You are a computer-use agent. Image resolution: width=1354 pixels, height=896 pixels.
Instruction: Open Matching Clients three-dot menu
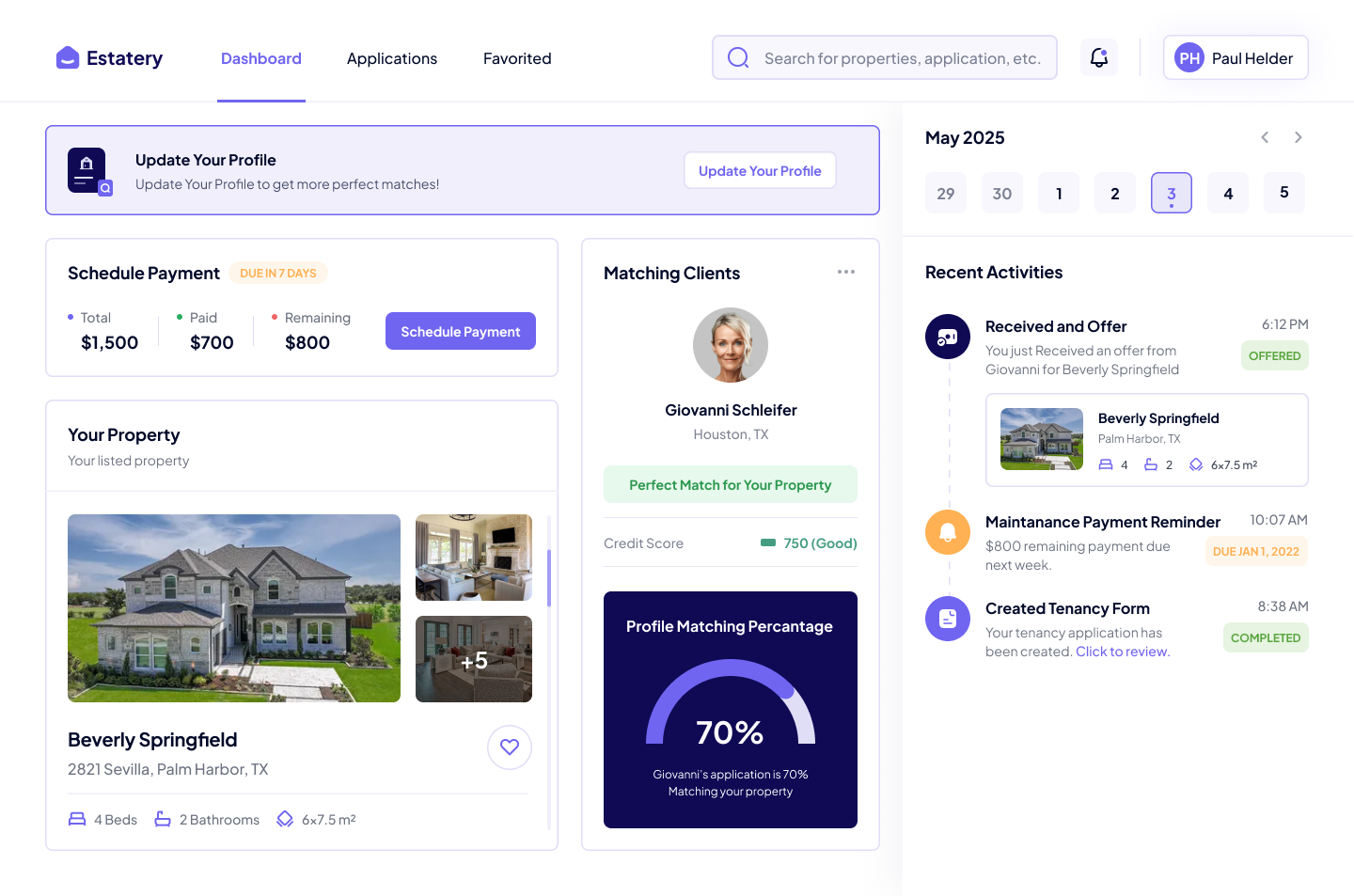845,272
